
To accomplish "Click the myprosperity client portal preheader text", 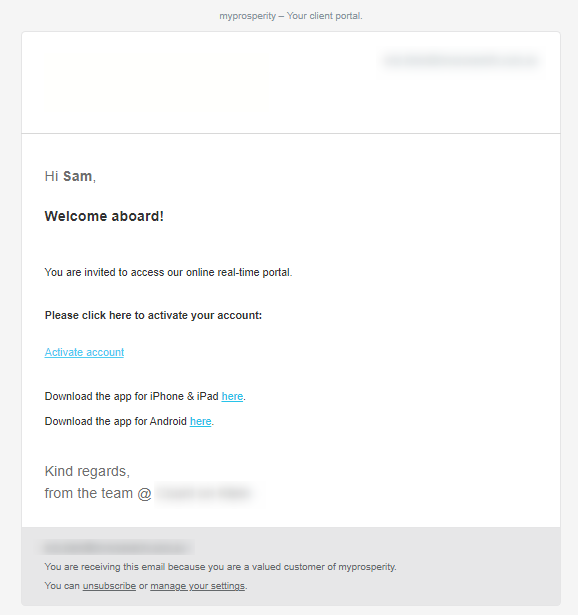I will coord(291,16).
